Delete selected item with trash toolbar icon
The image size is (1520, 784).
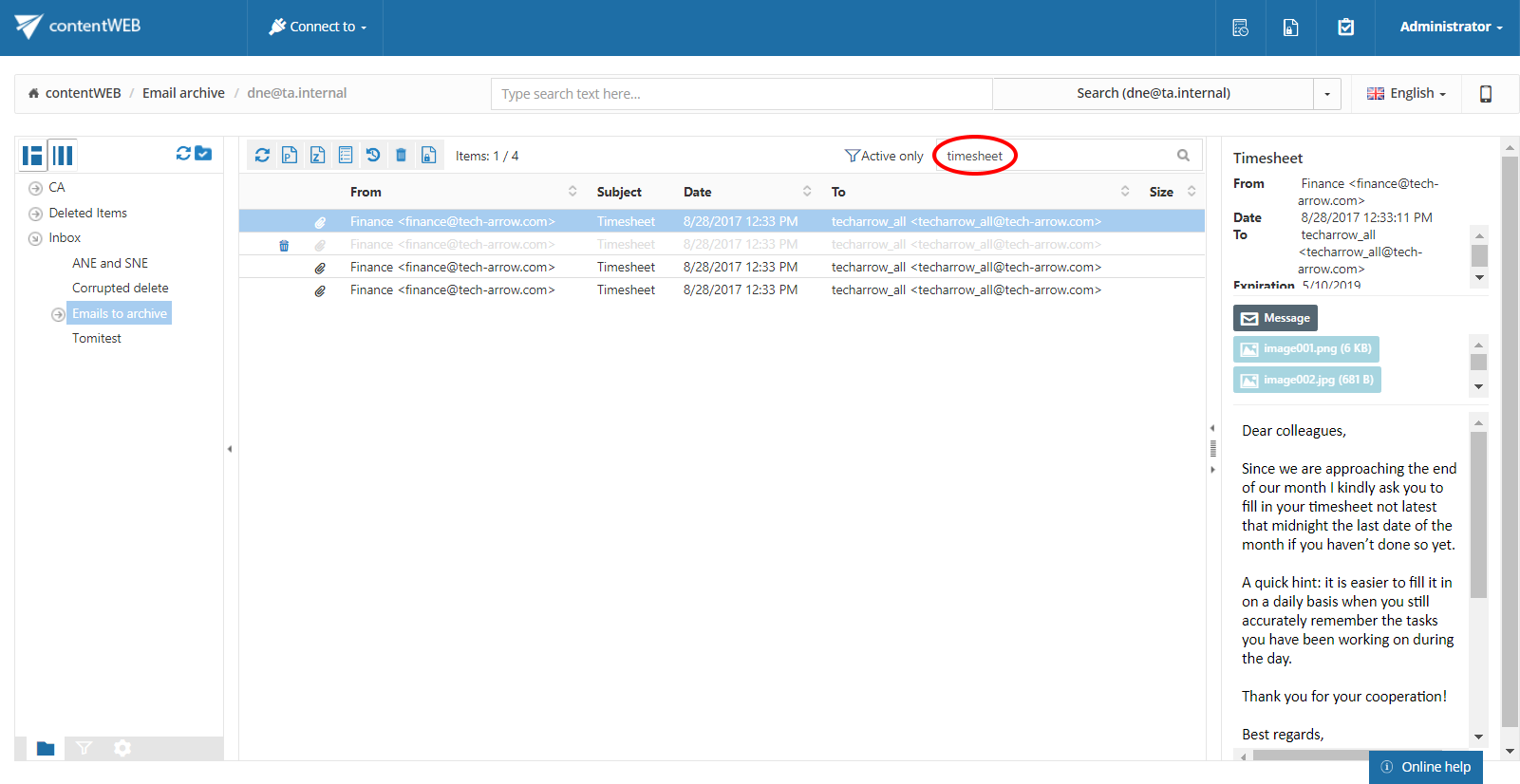coord(401,155)
